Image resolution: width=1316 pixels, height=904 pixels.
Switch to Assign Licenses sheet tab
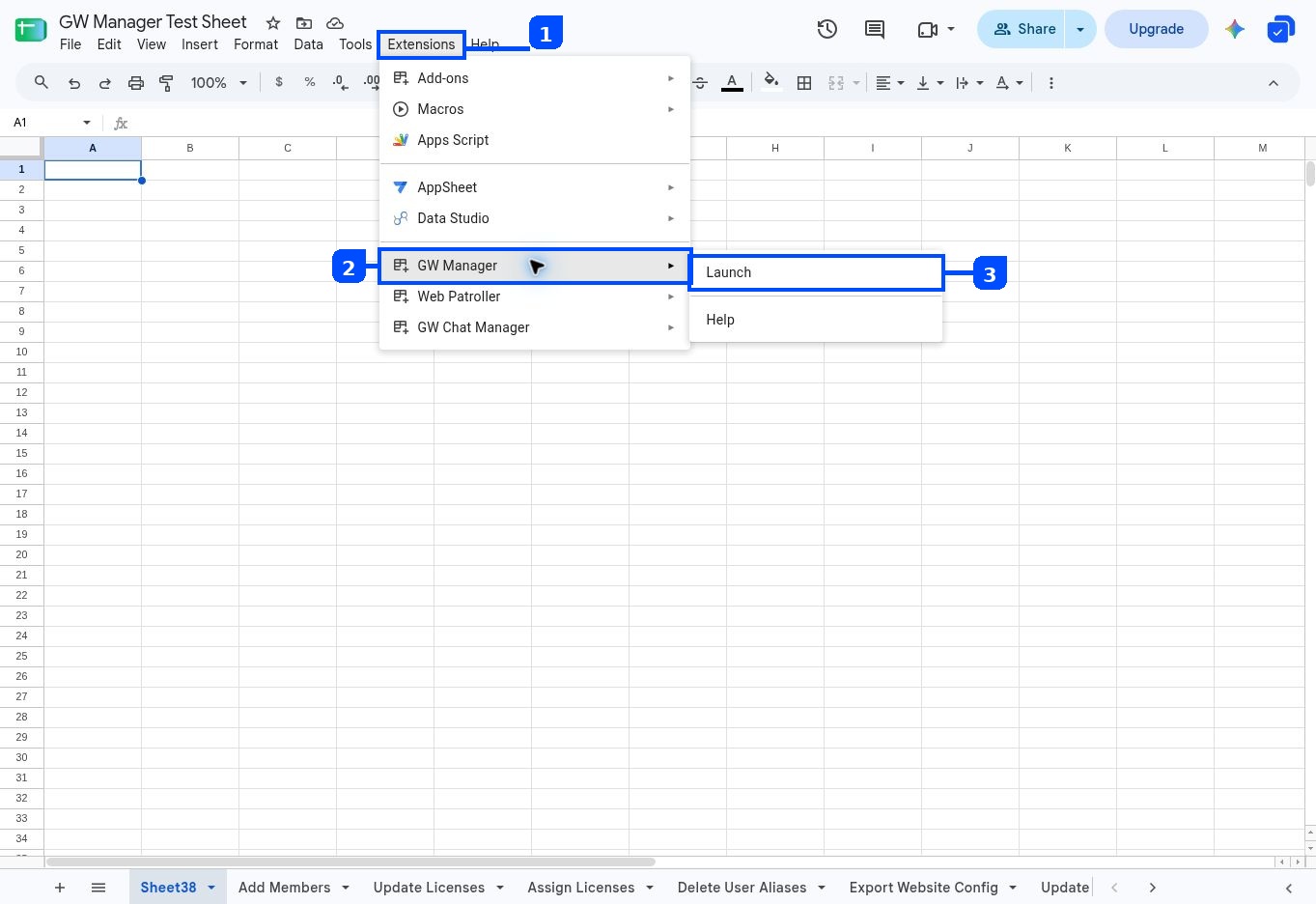[x=580, y=888]
